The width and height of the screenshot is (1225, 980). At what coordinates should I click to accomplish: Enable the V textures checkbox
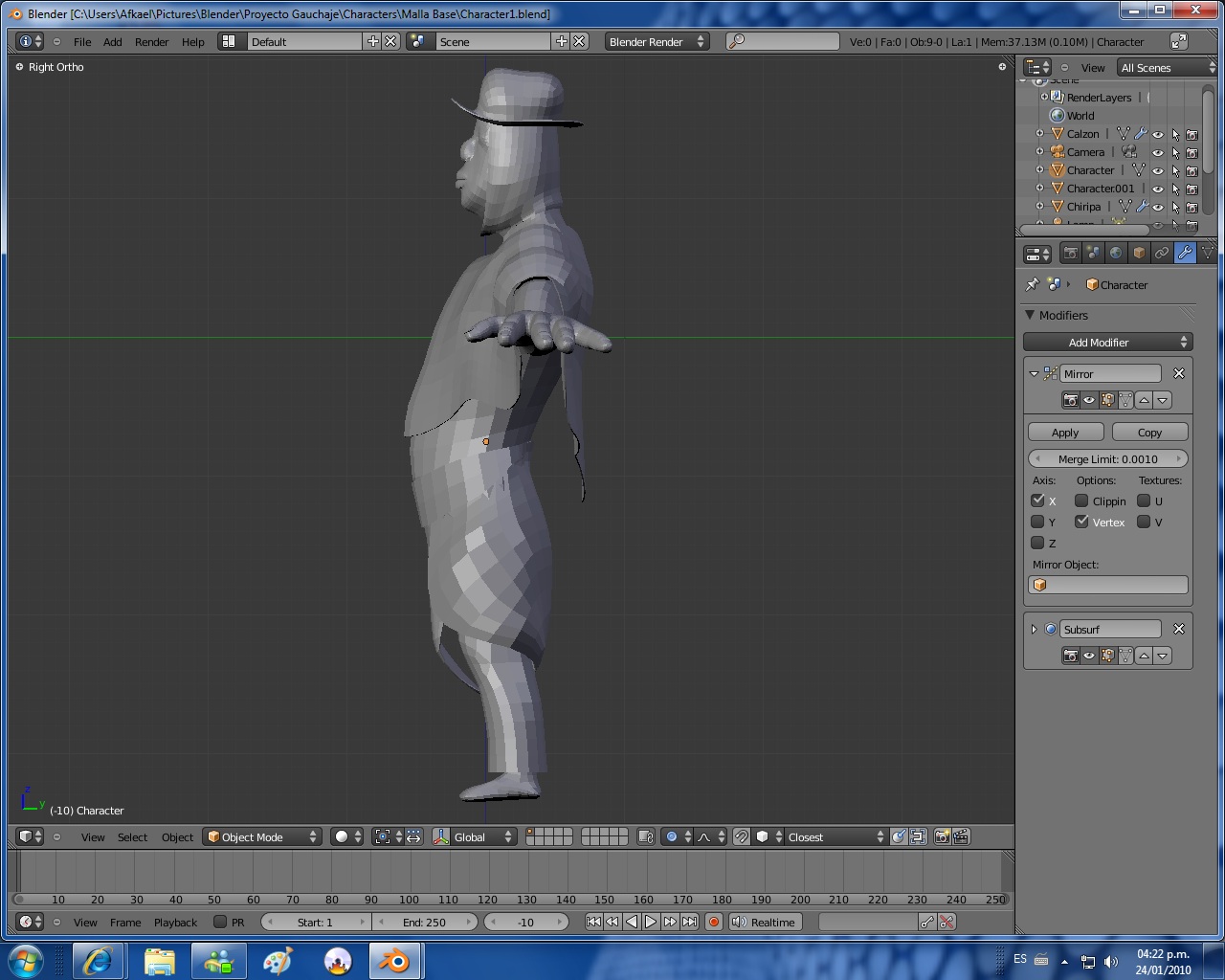click(x=1144, y=522)
